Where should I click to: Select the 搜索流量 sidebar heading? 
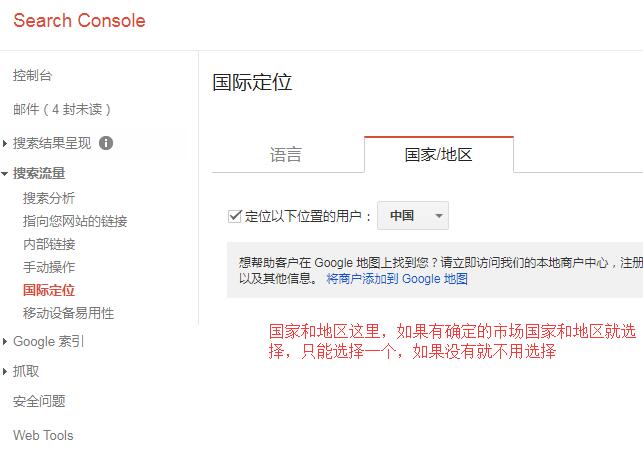[39, 173]
